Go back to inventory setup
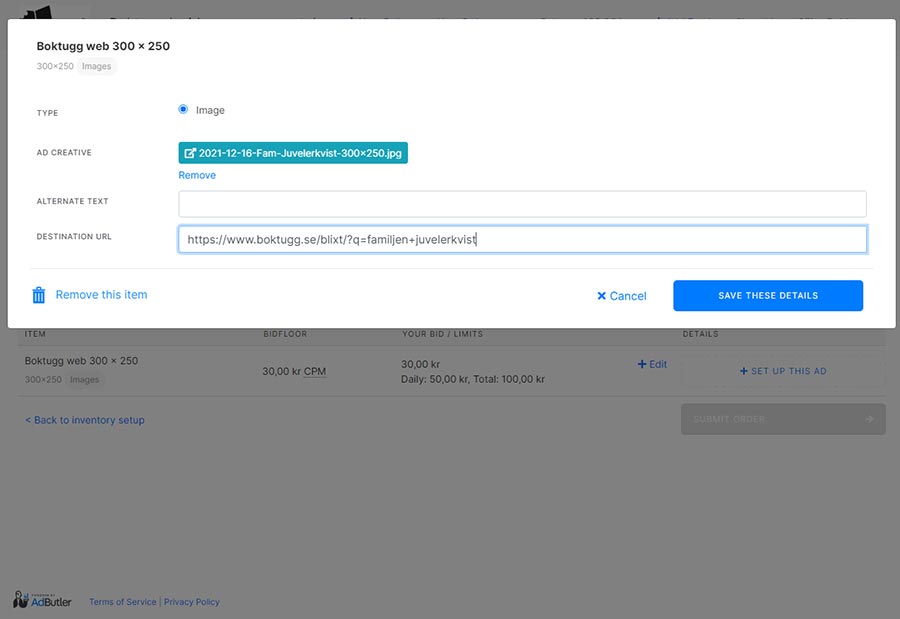 (85, 420)
